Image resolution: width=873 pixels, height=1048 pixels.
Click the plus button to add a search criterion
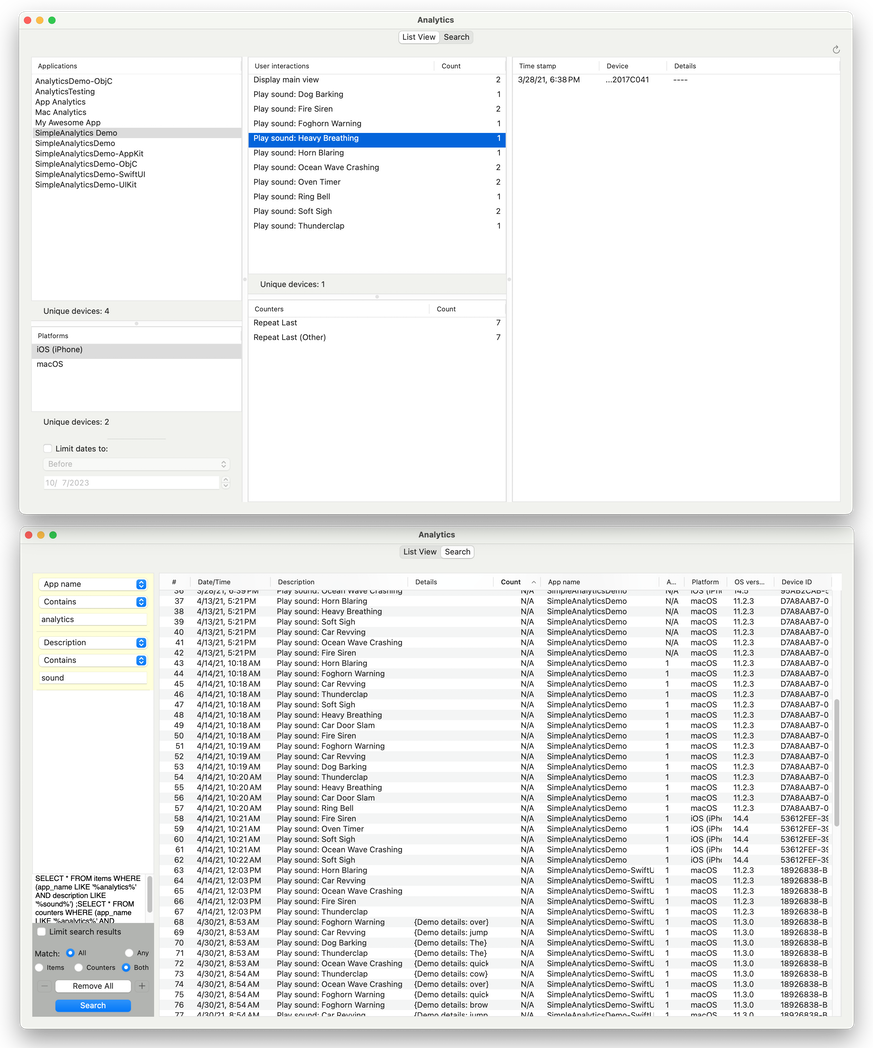(142, 986)
